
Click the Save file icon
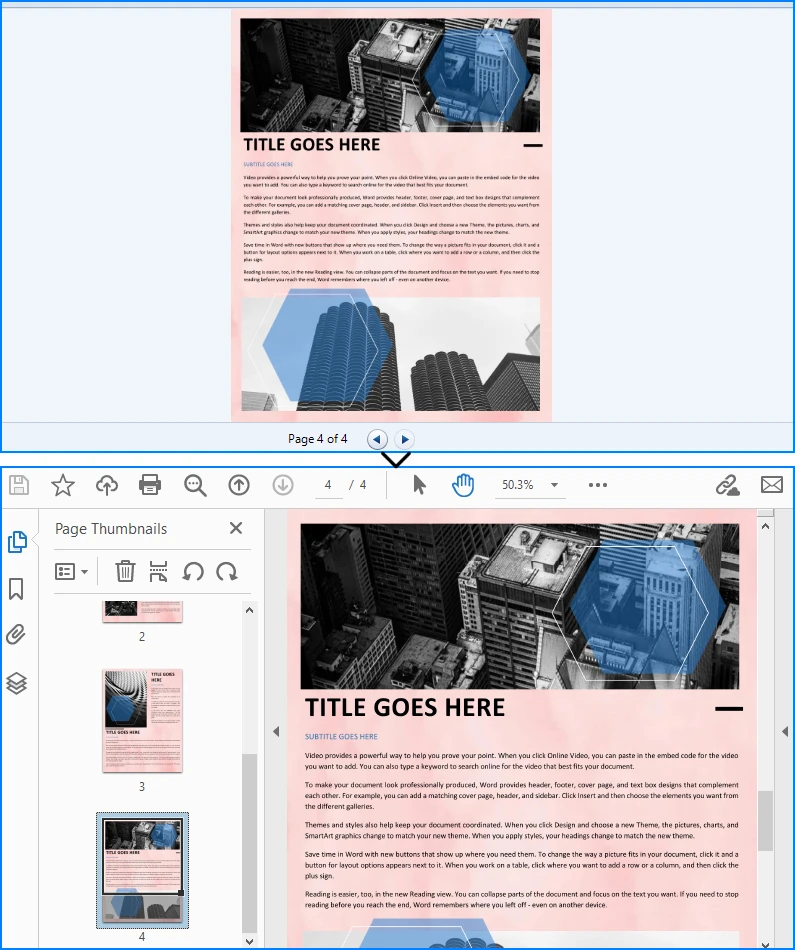click(19, 485)
